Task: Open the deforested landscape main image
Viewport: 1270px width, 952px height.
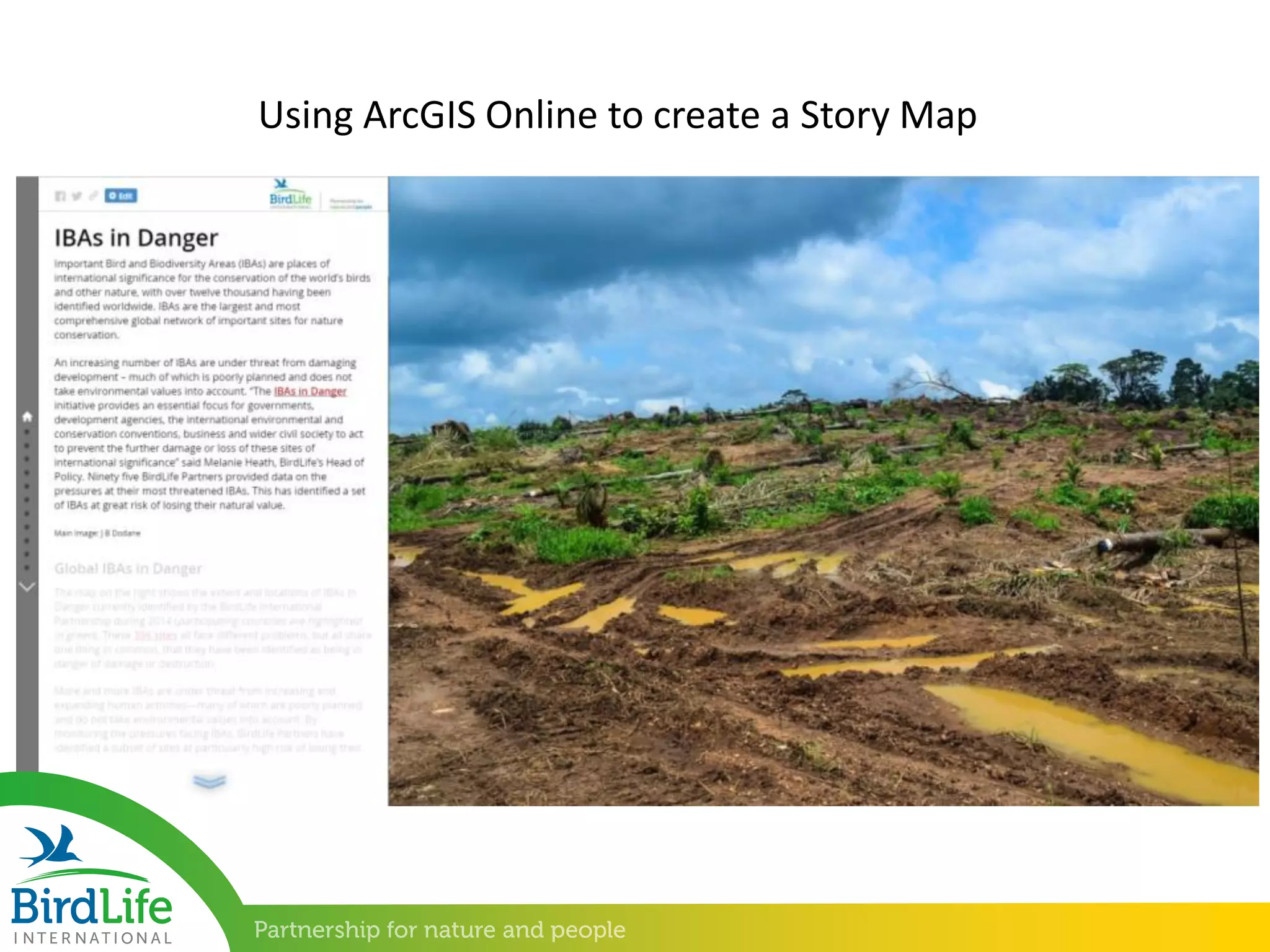Action: [824, 491]
